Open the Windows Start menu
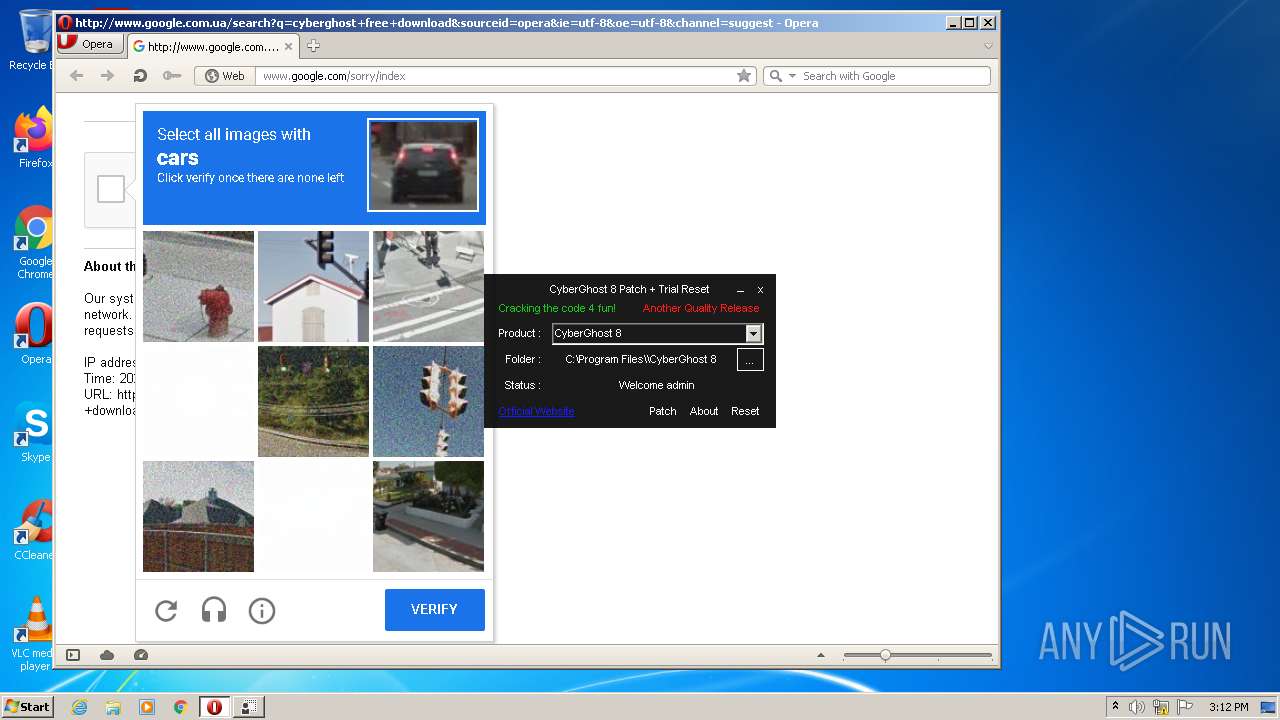This screenshot has height=720, width=1280. click(x=27, y=707)
